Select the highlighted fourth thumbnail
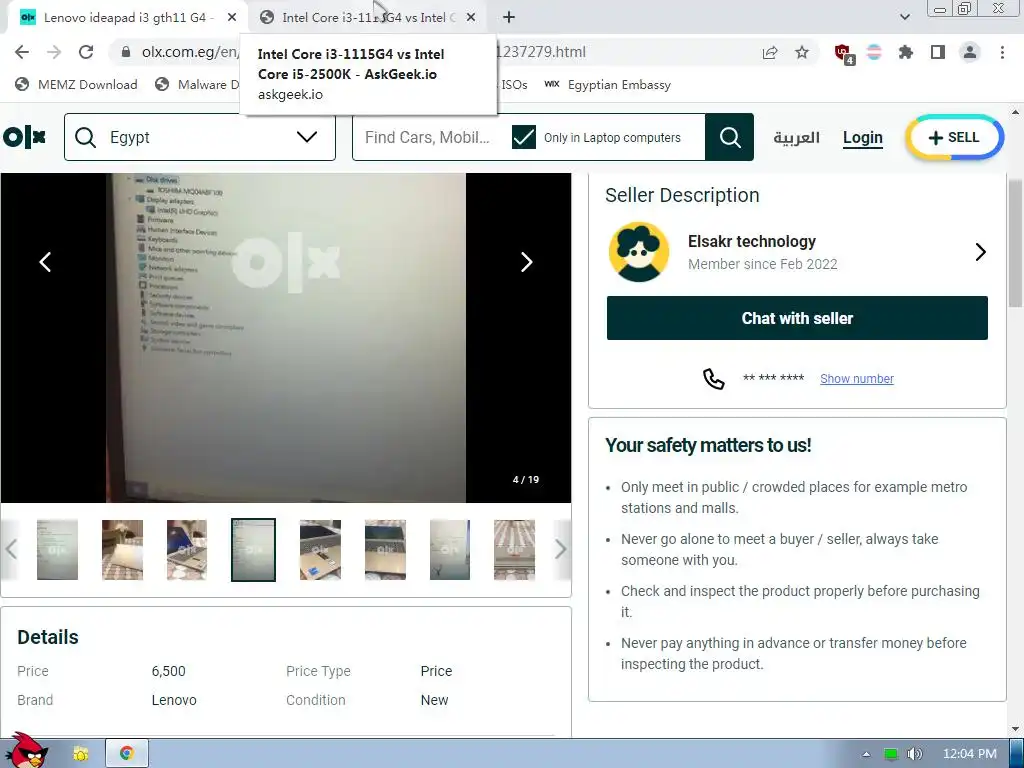 point(253,549)
